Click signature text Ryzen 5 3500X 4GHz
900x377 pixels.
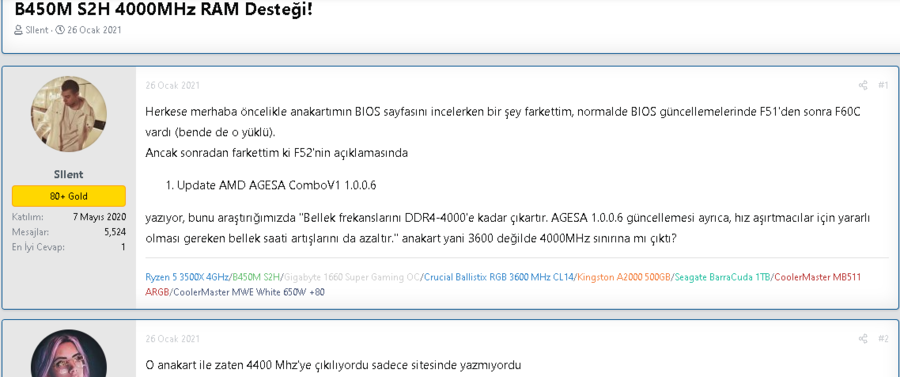tap(187, 277)
